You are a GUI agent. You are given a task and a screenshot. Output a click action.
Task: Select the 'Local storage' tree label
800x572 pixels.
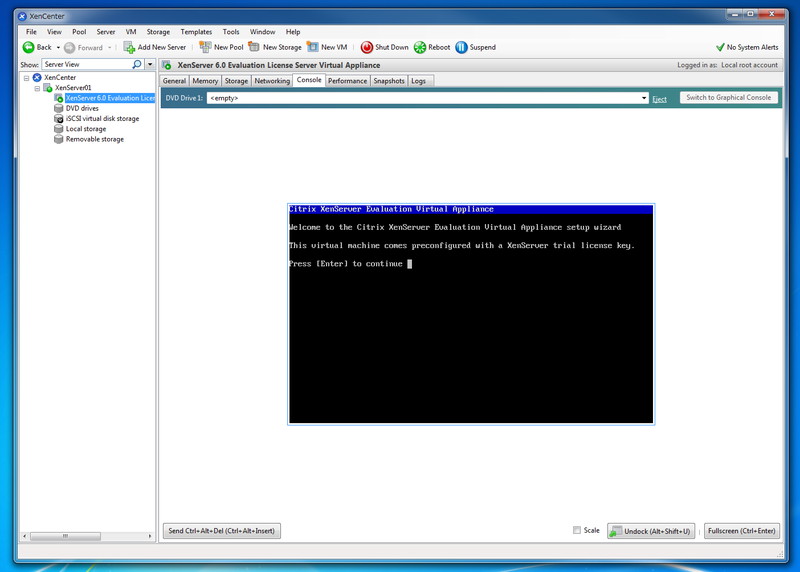pyautogui.click(x=86, y=129)
